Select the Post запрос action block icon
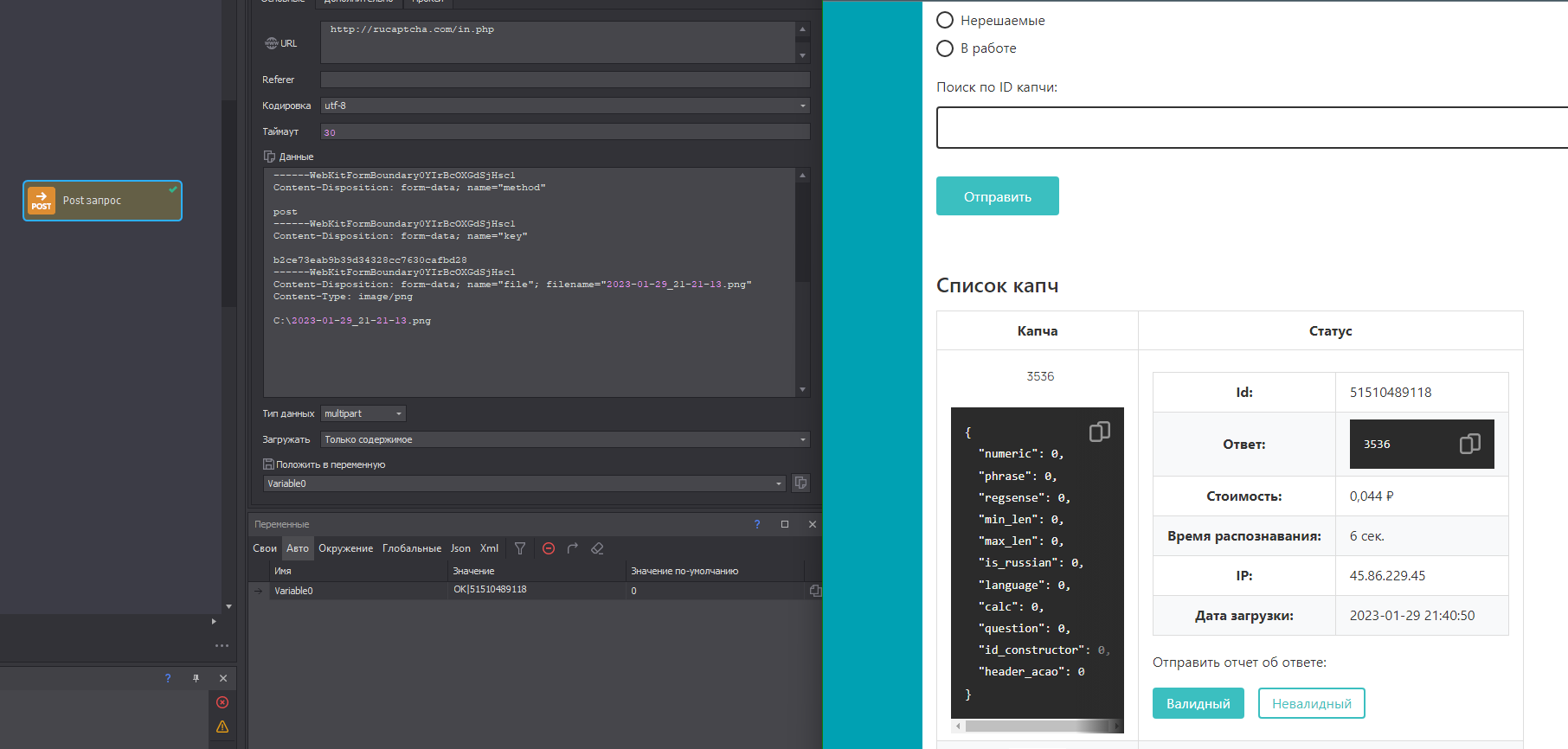Image resolution: width=1568 pixels, height=749 pixels. tap(42, 201)
